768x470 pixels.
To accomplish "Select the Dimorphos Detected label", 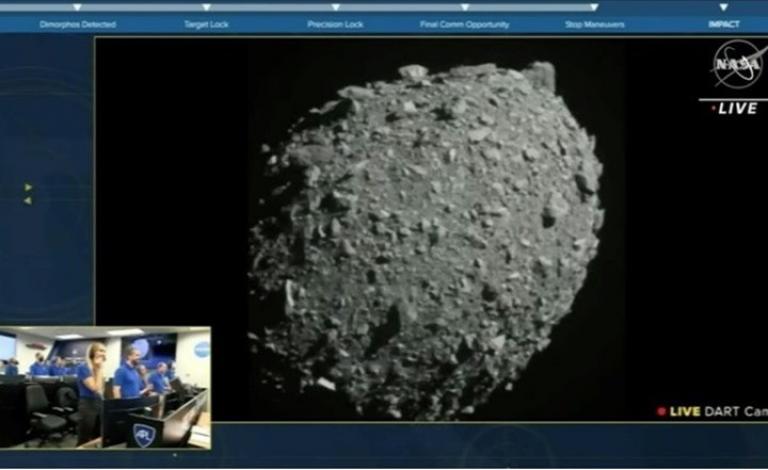I will 78,24.
